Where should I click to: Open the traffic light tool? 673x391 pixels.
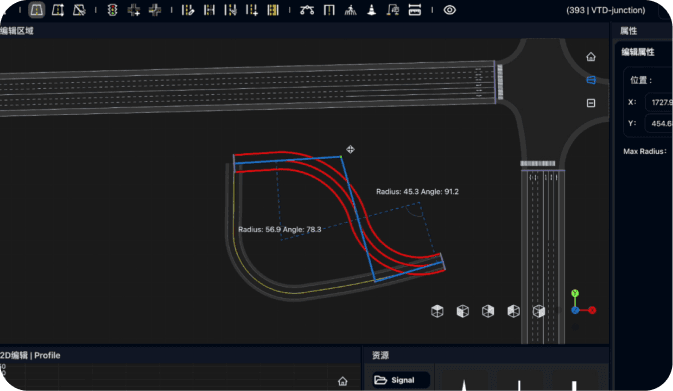112,10
